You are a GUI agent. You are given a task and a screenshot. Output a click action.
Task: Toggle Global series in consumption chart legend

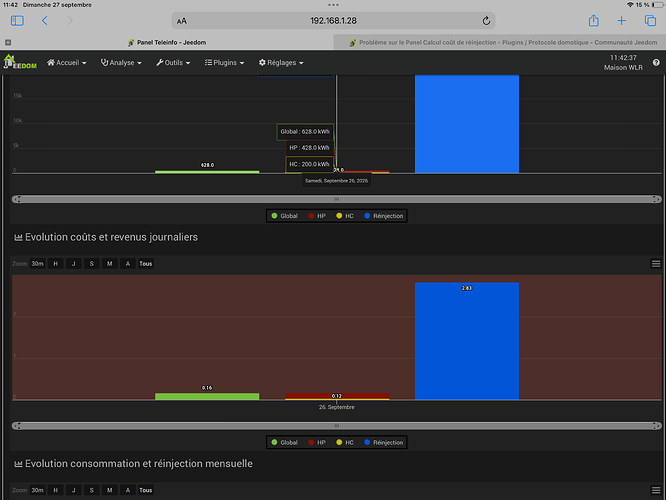point(285,216)
